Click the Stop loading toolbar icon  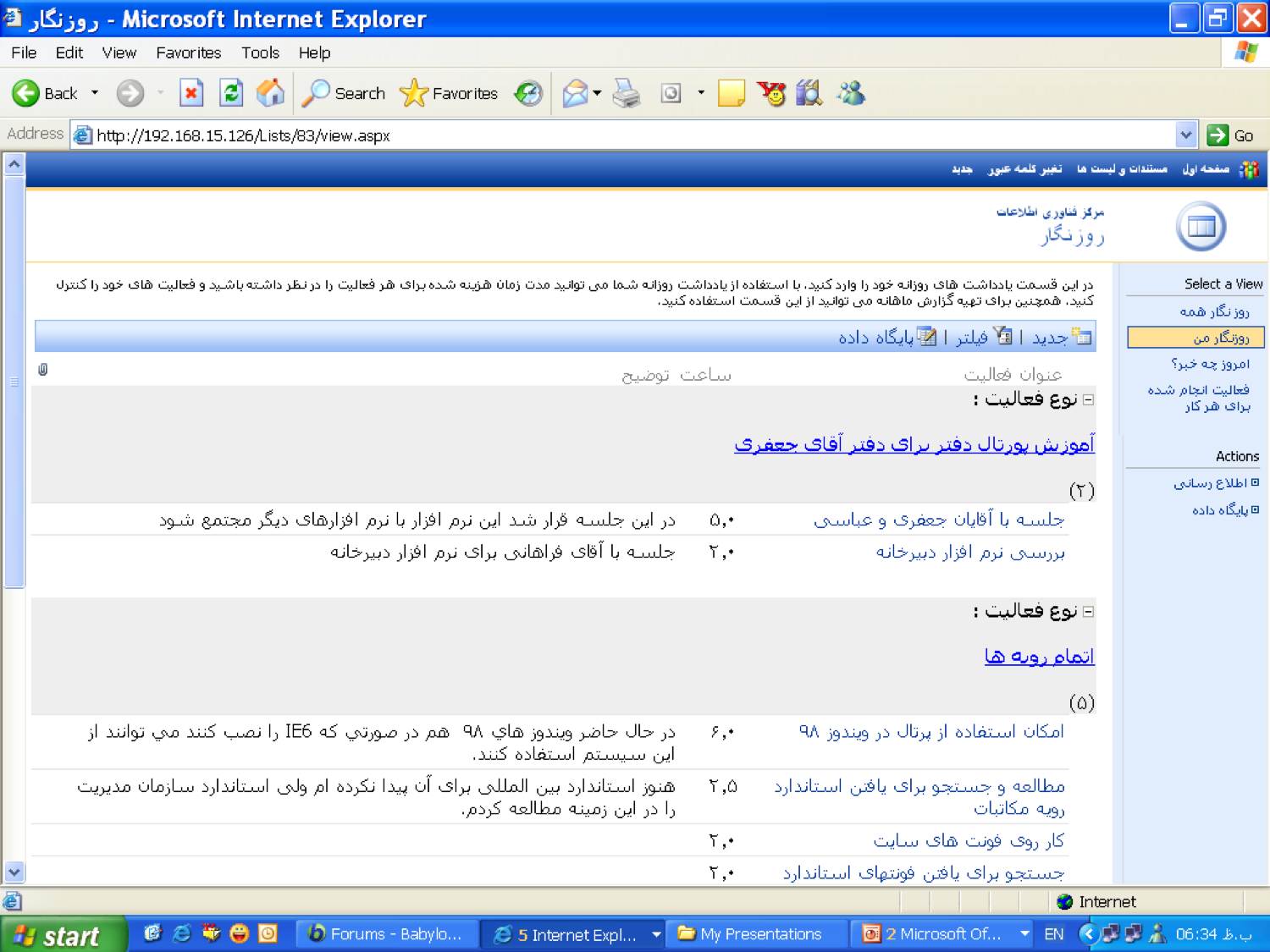191,93
